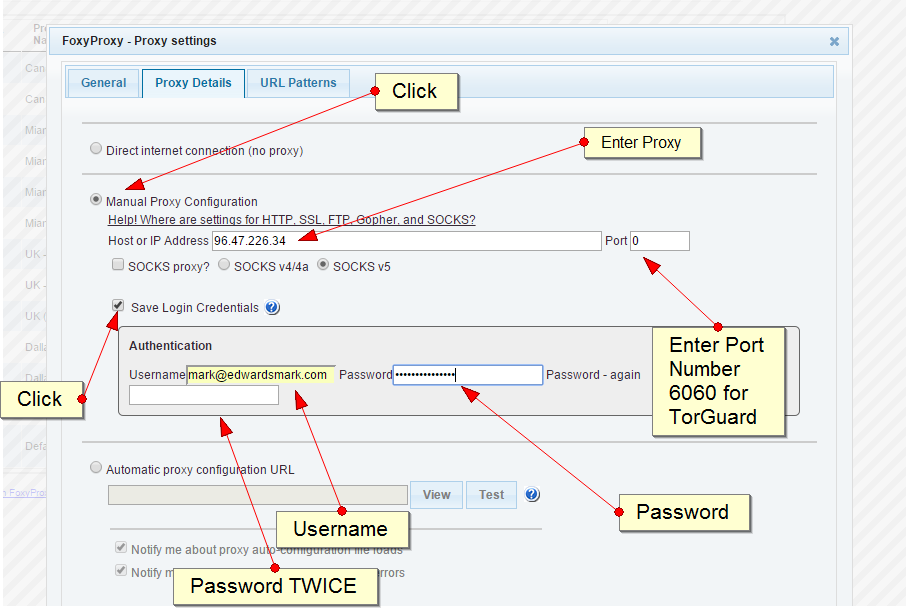The width and height of the screenshot is (906, 615).
Task: Select Direct internet connection (no proxy)
Action: (96, 149)
